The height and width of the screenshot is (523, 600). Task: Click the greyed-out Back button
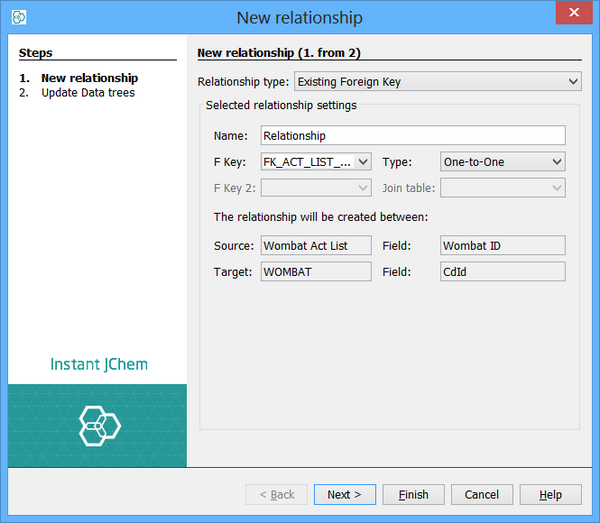pos(276,494)
